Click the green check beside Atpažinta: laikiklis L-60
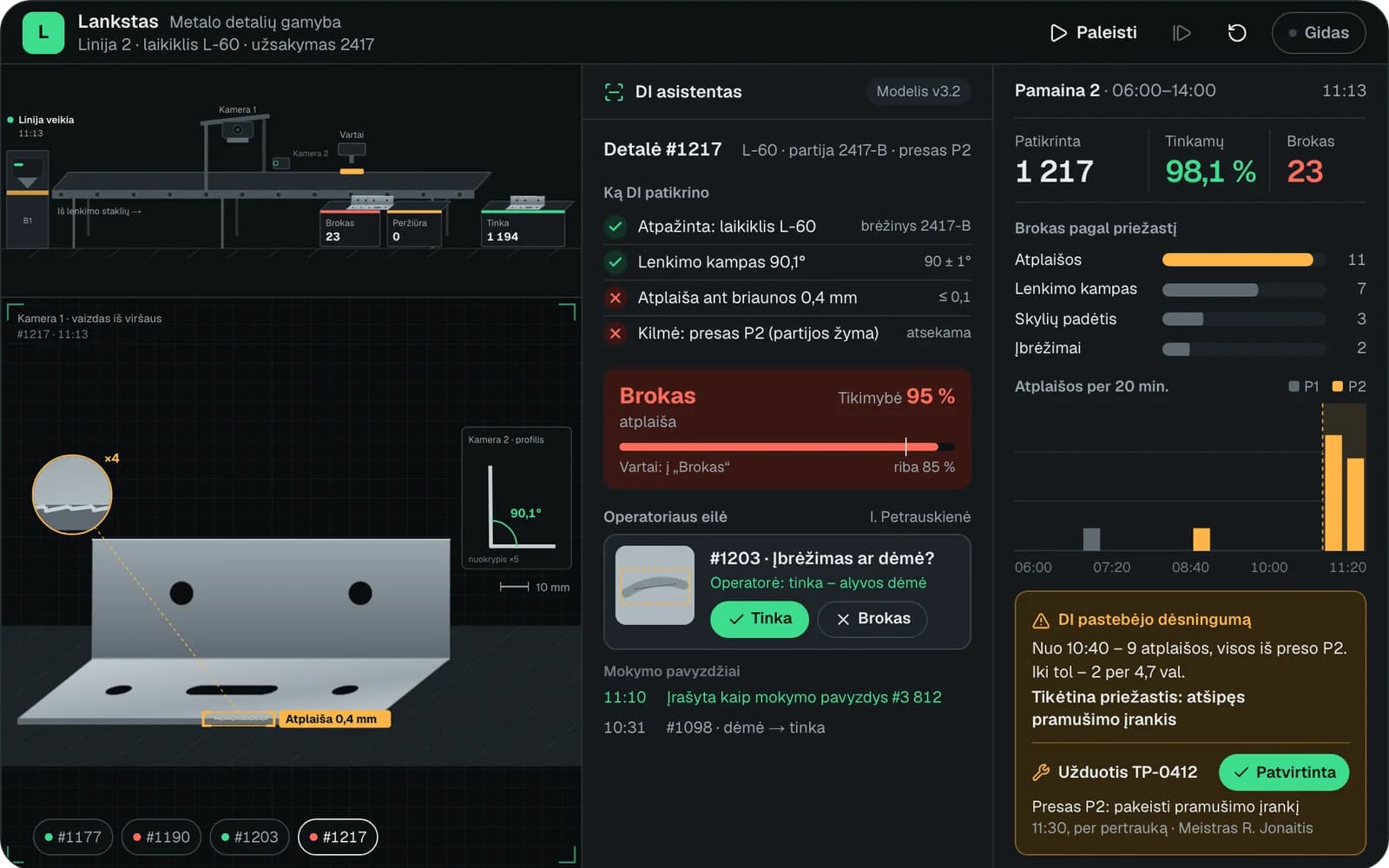 click(616, 227)
